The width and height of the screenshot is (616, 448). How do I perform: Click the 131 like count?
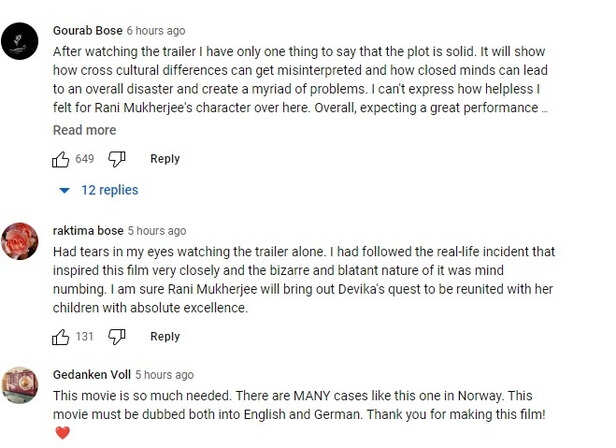tap(85, 337)
